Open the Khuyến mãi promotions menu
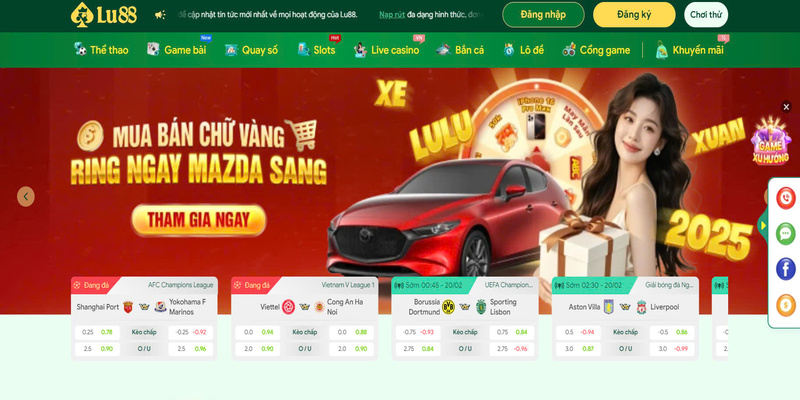 pos(689,50)
